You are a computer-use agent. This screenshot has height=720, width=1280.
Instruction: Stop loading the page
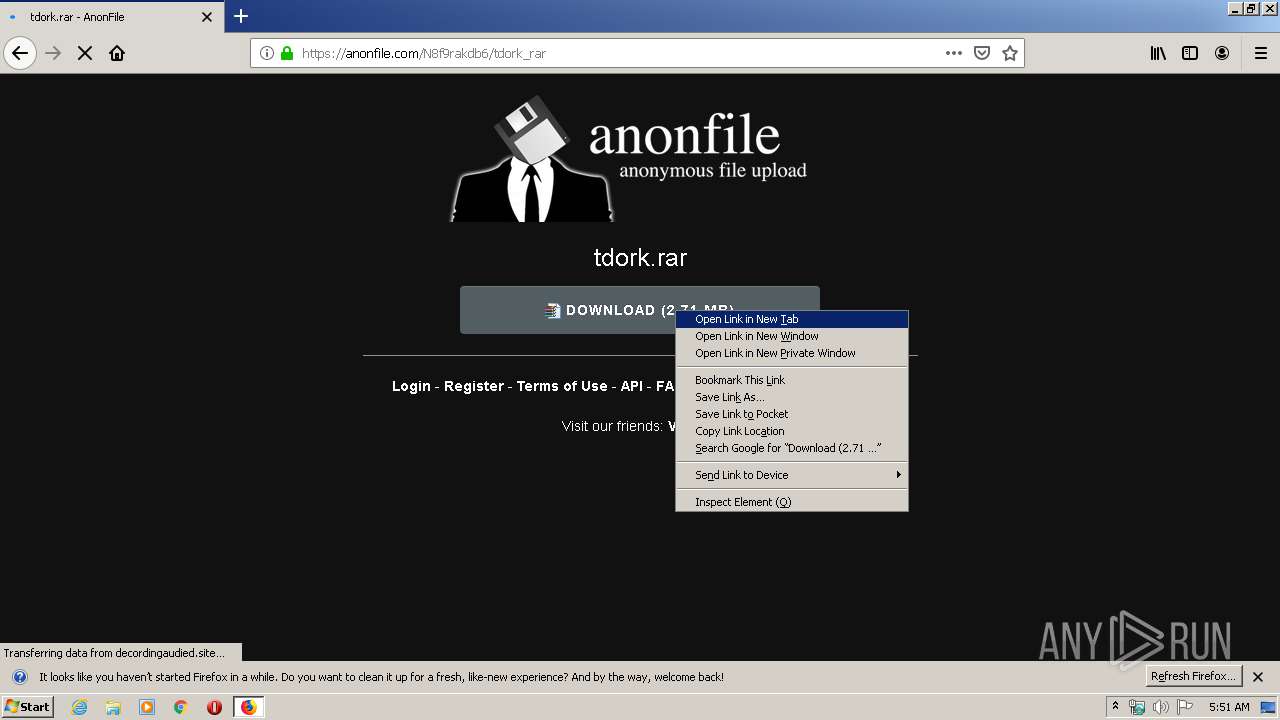(85, 53)
